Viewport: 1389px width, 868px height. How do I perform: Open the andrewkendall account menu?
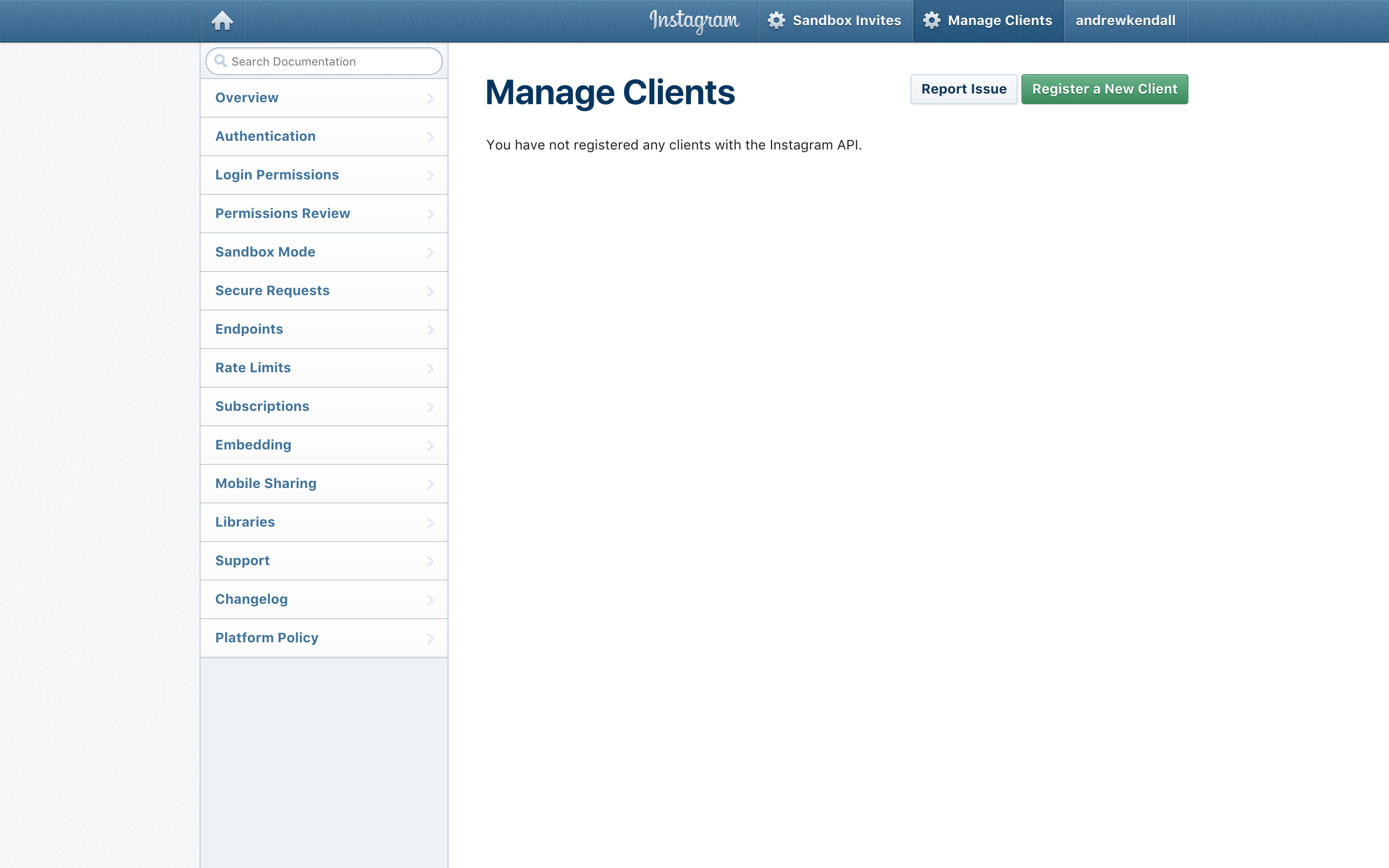point(1125,21)
